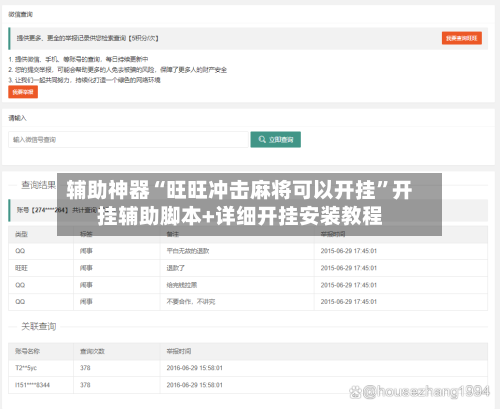Select the remark 退款了
500x409 pixels.
pos(176,268)
